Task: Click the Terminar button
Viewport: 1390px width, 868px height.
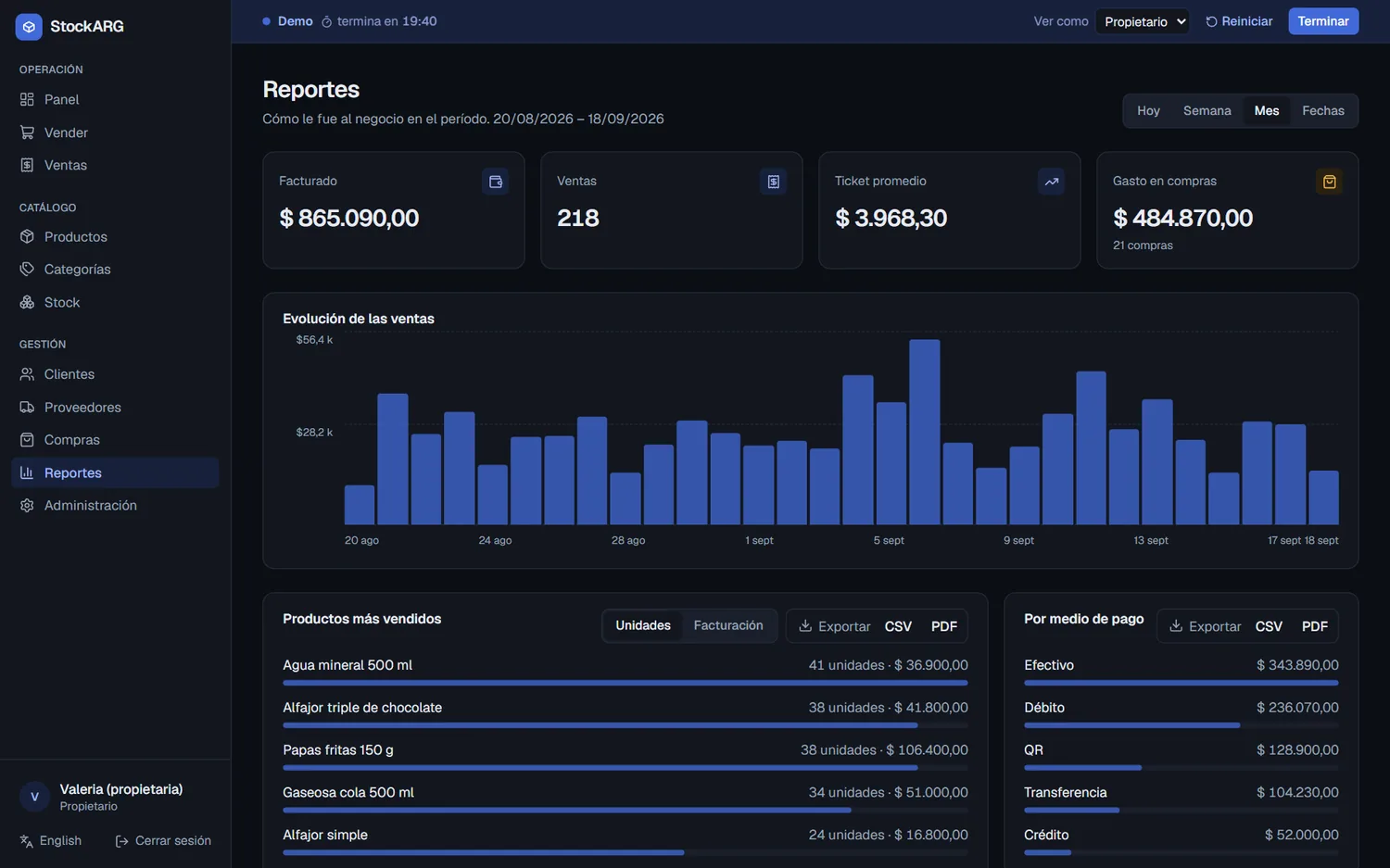Action: pos(1323,21)
